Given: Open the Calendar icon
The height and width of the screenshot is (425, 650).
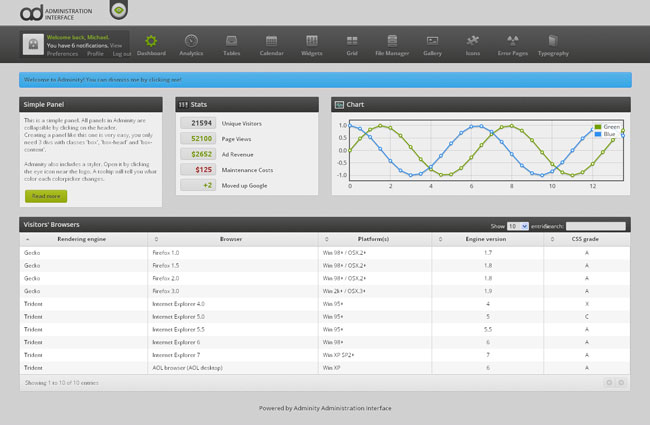Looking at the screenshot, I should [272, 41].
